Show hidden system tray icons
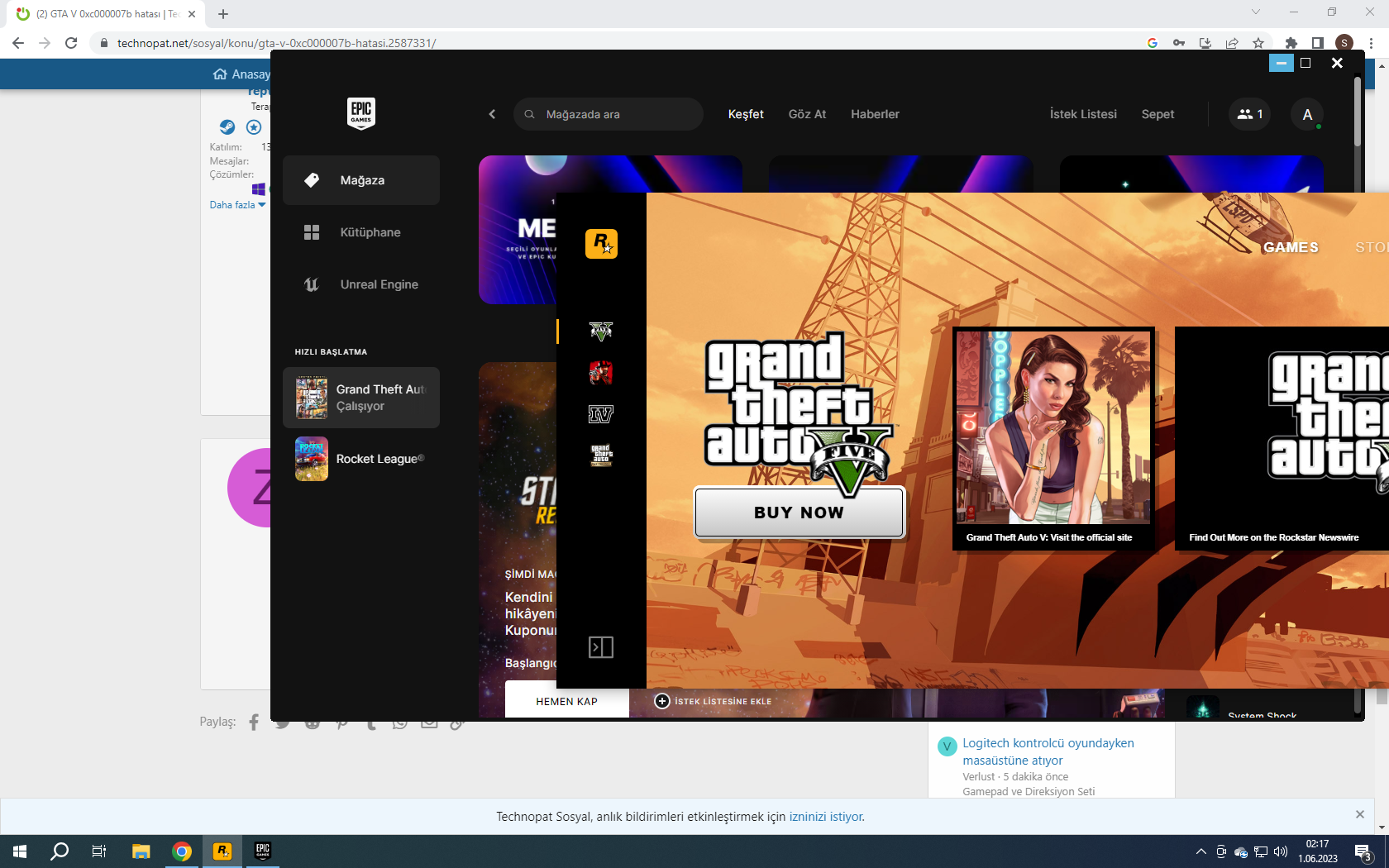 [x=1200, y=851]
